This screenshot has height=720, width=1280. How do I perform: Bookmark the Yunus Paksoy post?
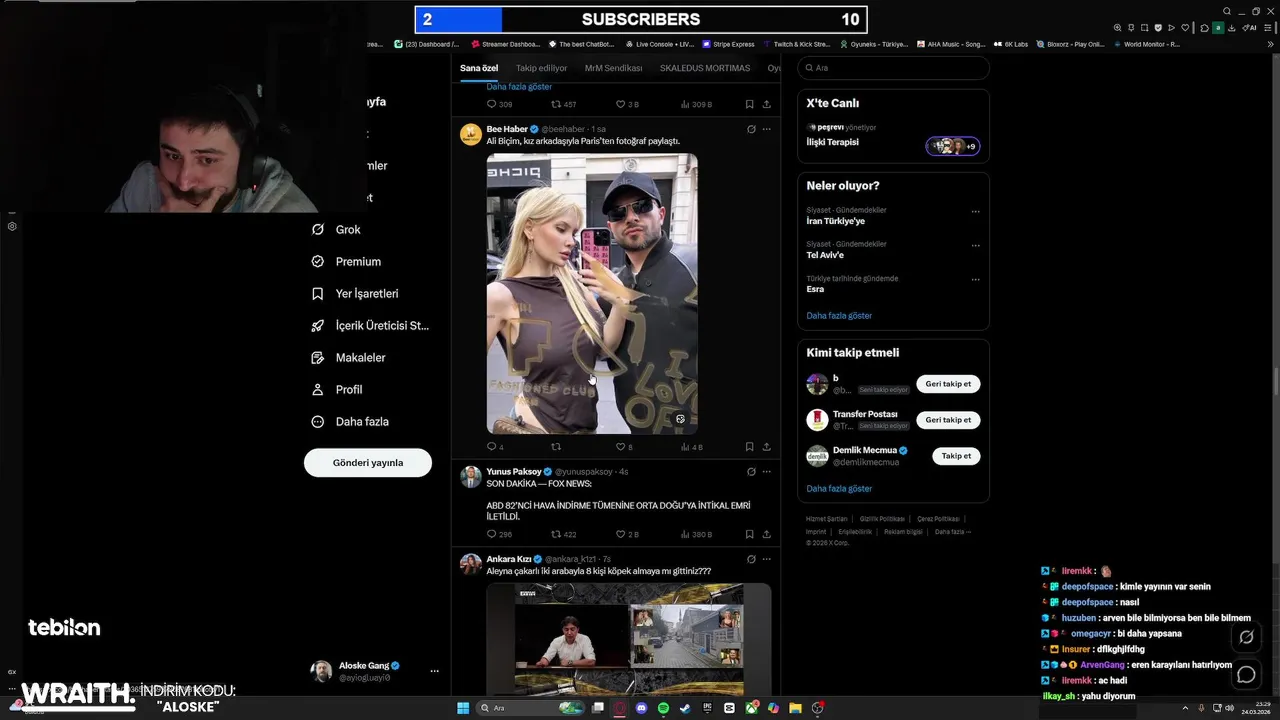[749, 534]
